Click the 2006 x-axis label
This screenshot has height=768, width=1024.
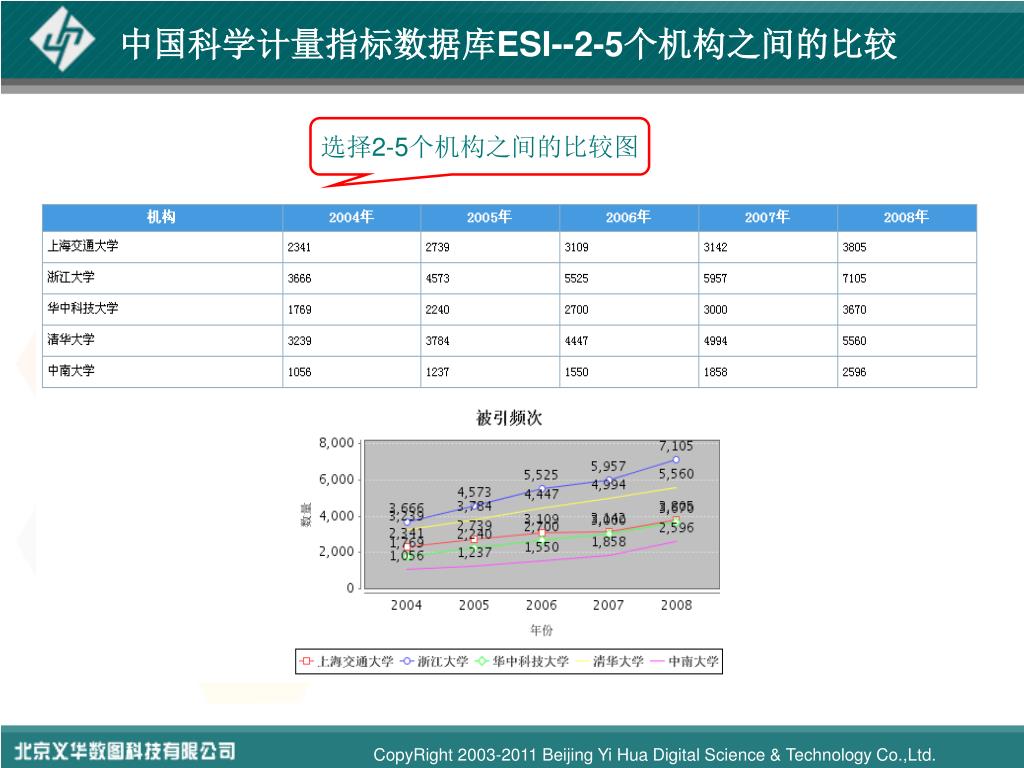coord(541,605)
